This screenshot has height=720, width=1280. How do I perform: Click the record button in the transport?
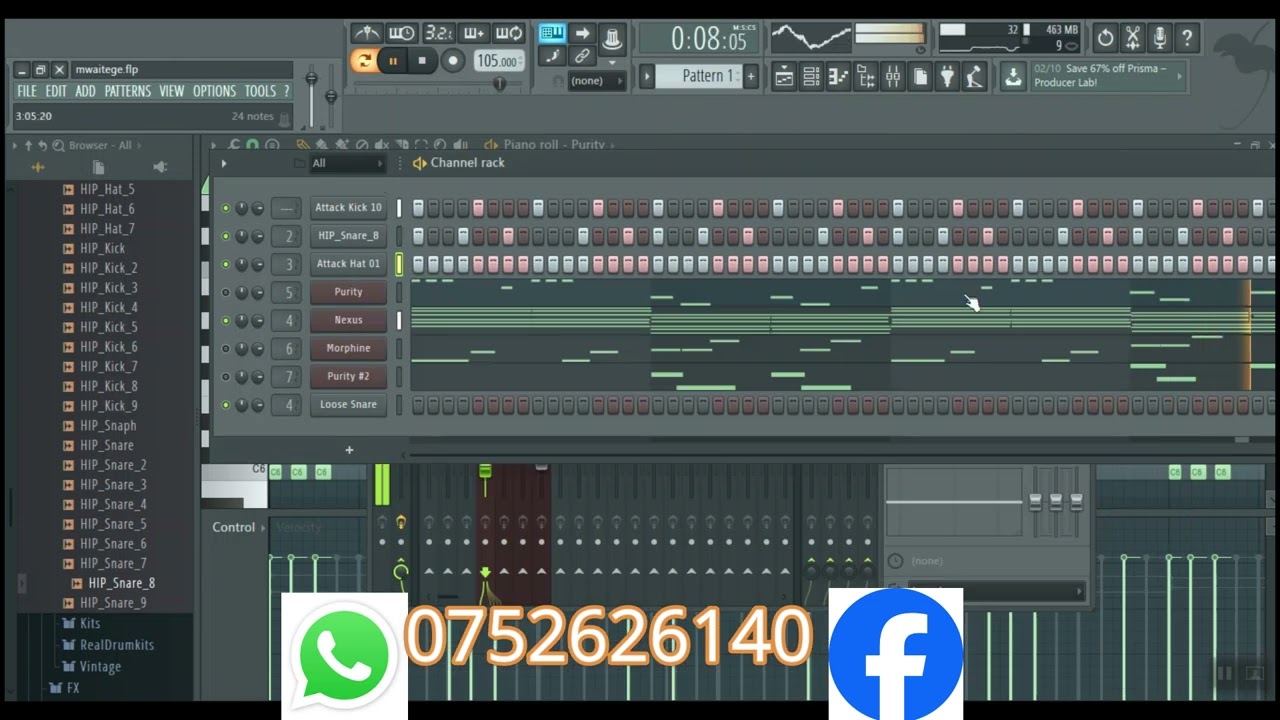click(453, 61)
